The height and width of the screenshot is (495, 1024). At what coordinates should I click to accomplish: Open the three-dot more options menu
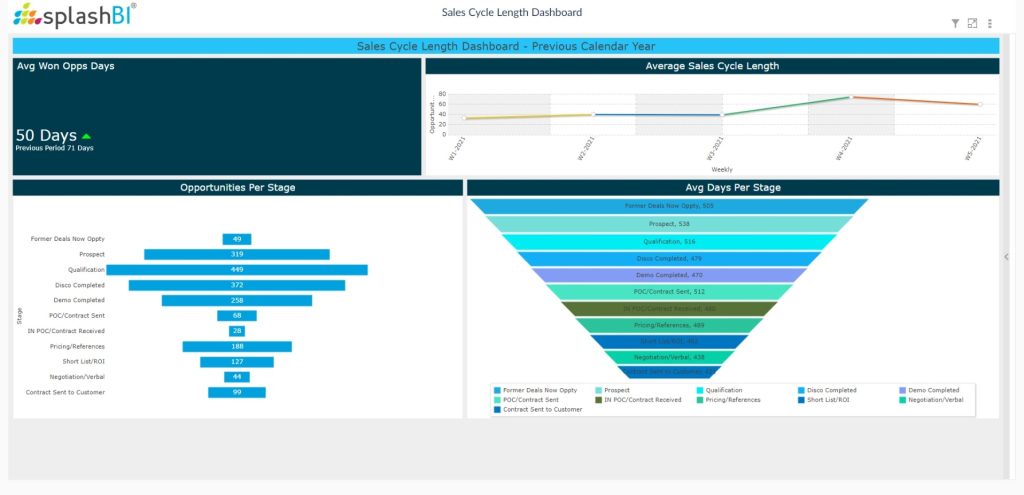click(x=990, y=24)
